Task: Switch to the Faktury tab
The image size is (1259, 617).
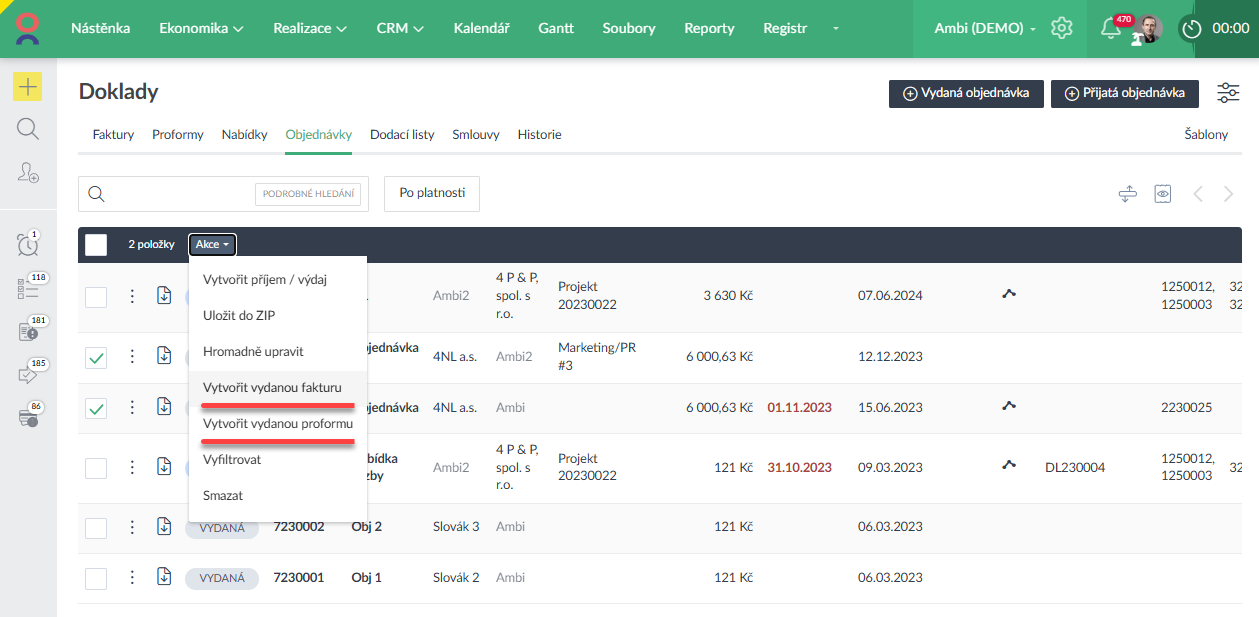Action: pyautogui.click(x=113, y=134)
